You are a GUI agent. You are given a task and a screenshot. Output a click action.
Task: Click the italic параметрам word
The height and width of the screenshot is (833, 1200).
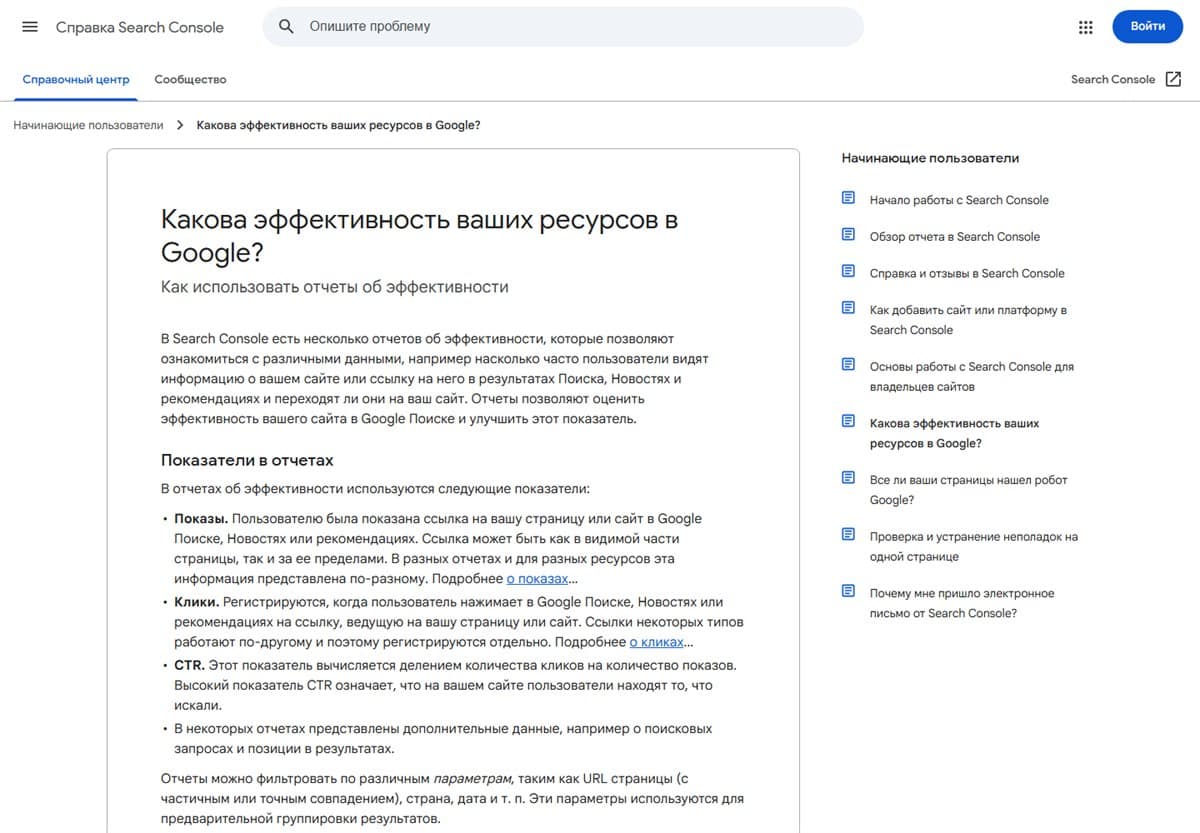(474, 778)
